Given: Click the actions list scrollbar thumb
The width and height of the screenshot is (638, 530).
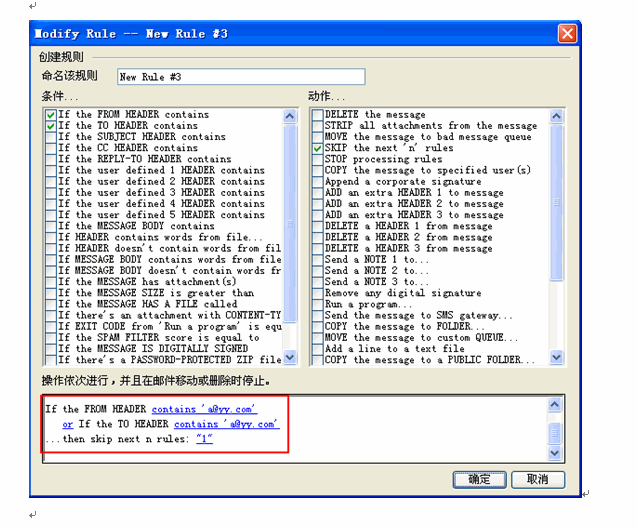Looking at the screenshot, I should pyautogui.click(x=556, y=202).
